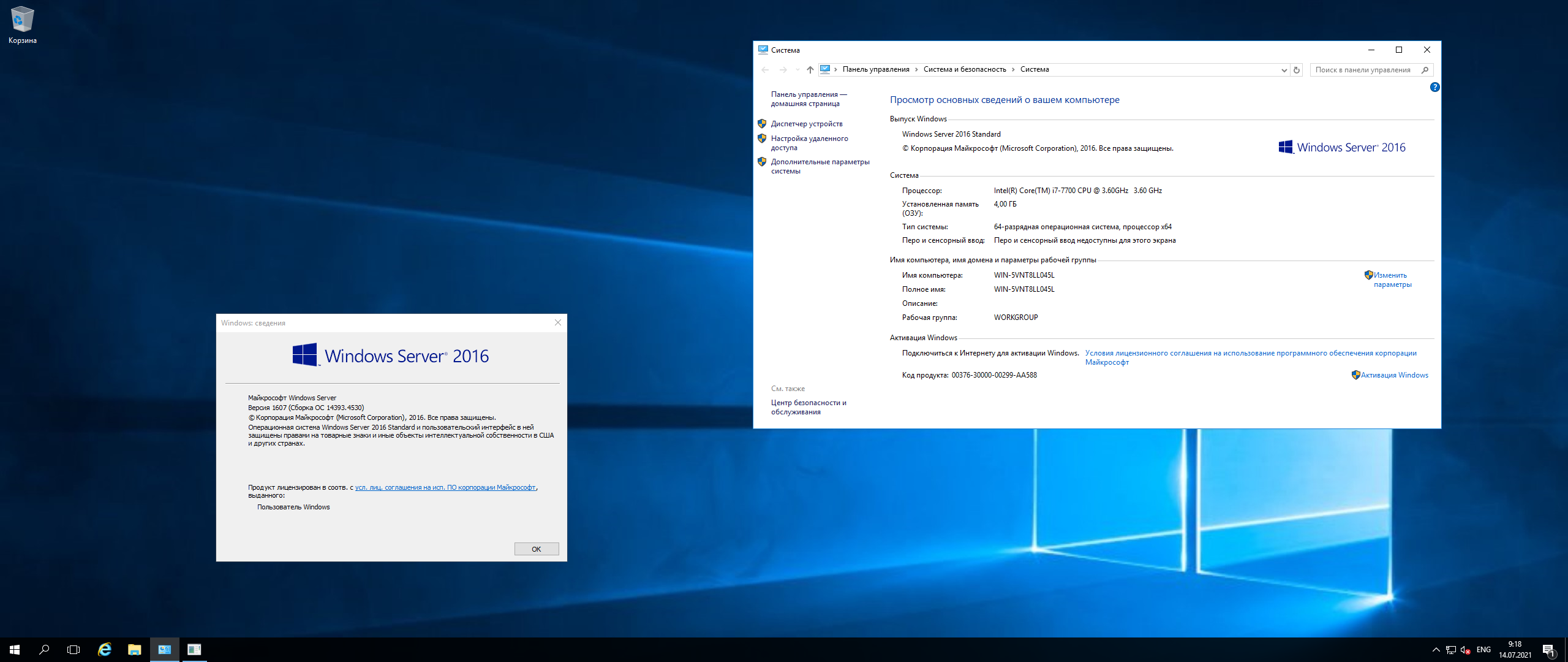Click the shield icon beside Дополнительные параметры системы
Image resolution: width=1568 pixels, height=662 pixels.
(762, 162)
